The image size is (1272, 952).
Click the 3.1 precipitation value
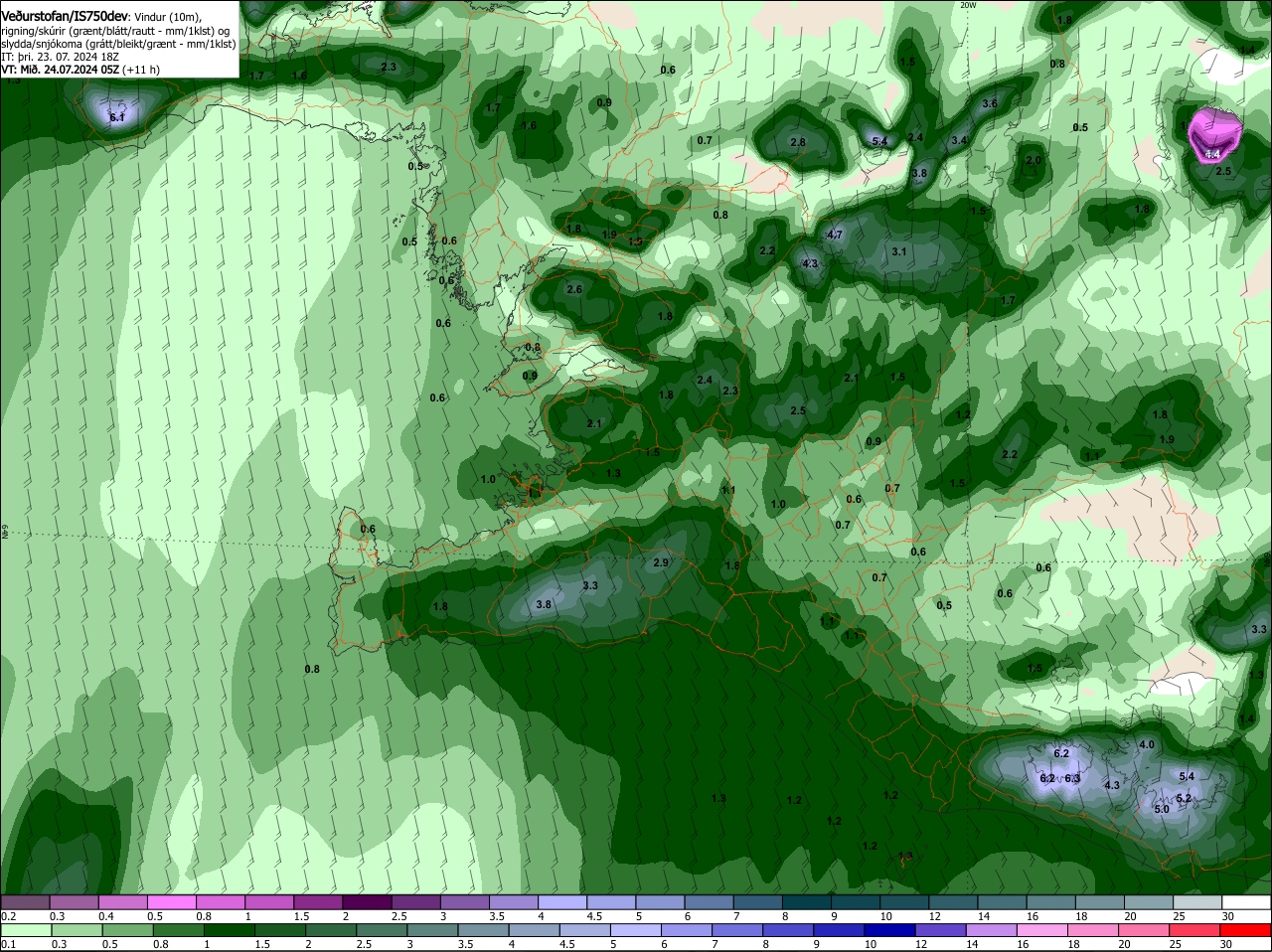click(x=899, y=251)
